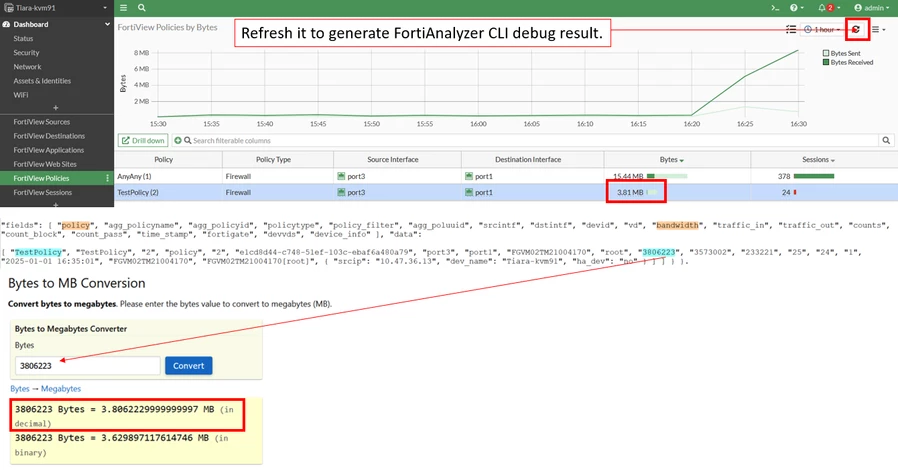
Task: Click highlighted "bandwidth" field name
Action: 678,225
